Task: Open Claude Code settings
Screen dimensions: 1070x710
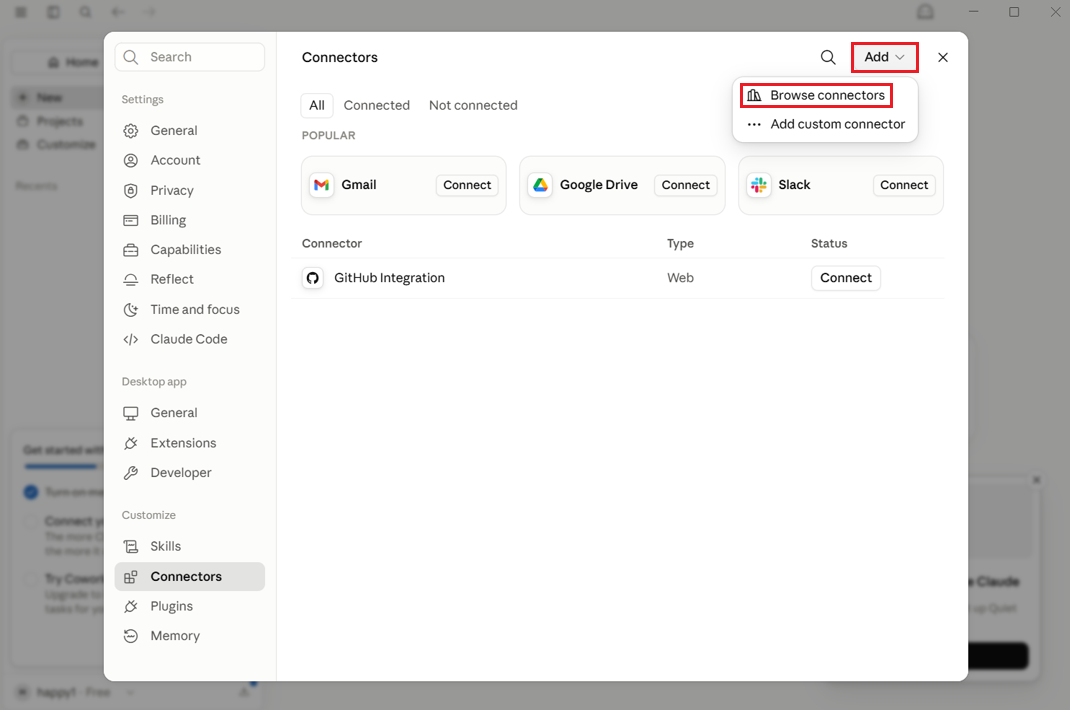Action: coord(190,339)
